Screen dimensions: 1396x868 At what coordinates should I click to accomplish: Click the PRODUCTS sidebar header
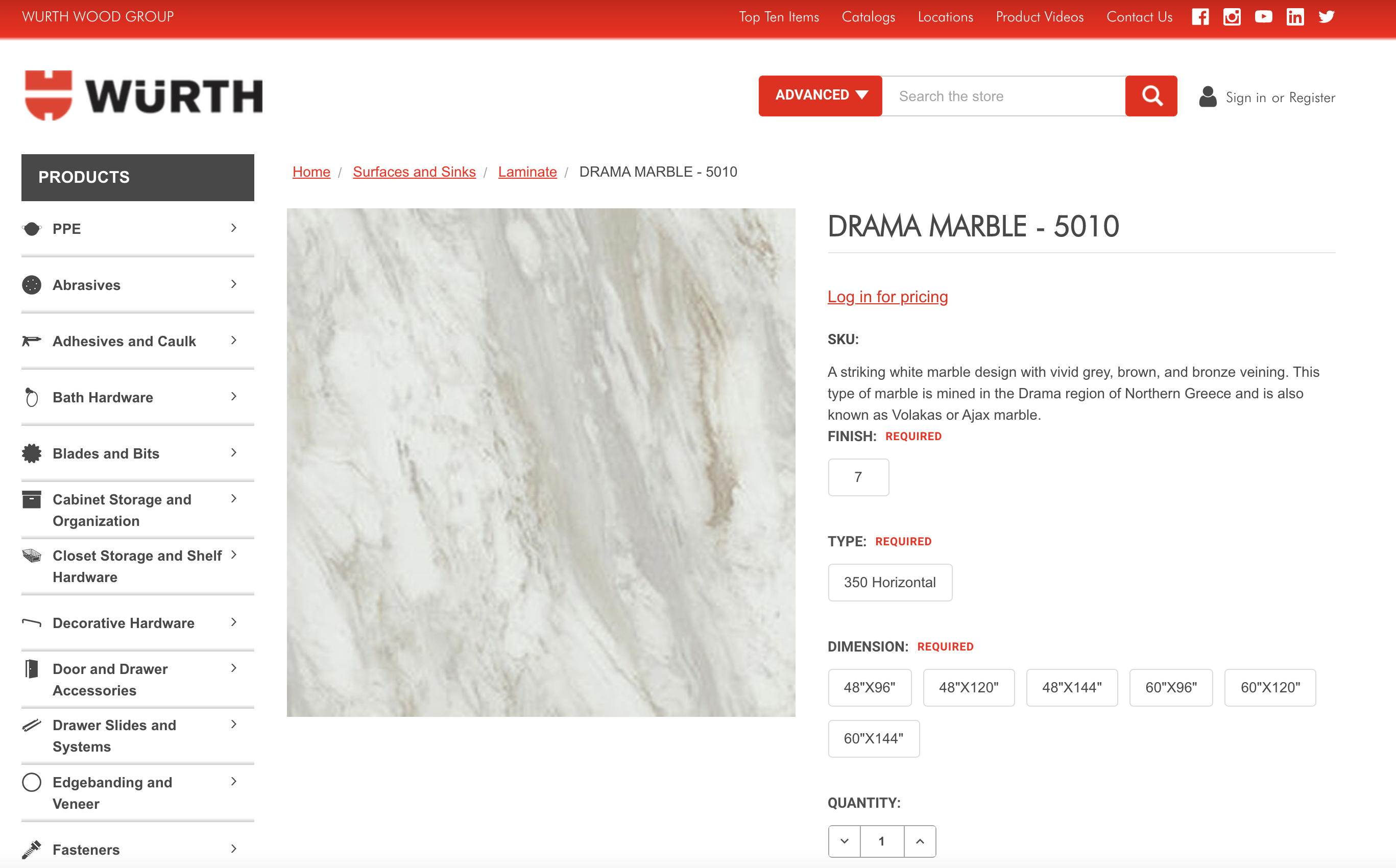pos(138,177)
